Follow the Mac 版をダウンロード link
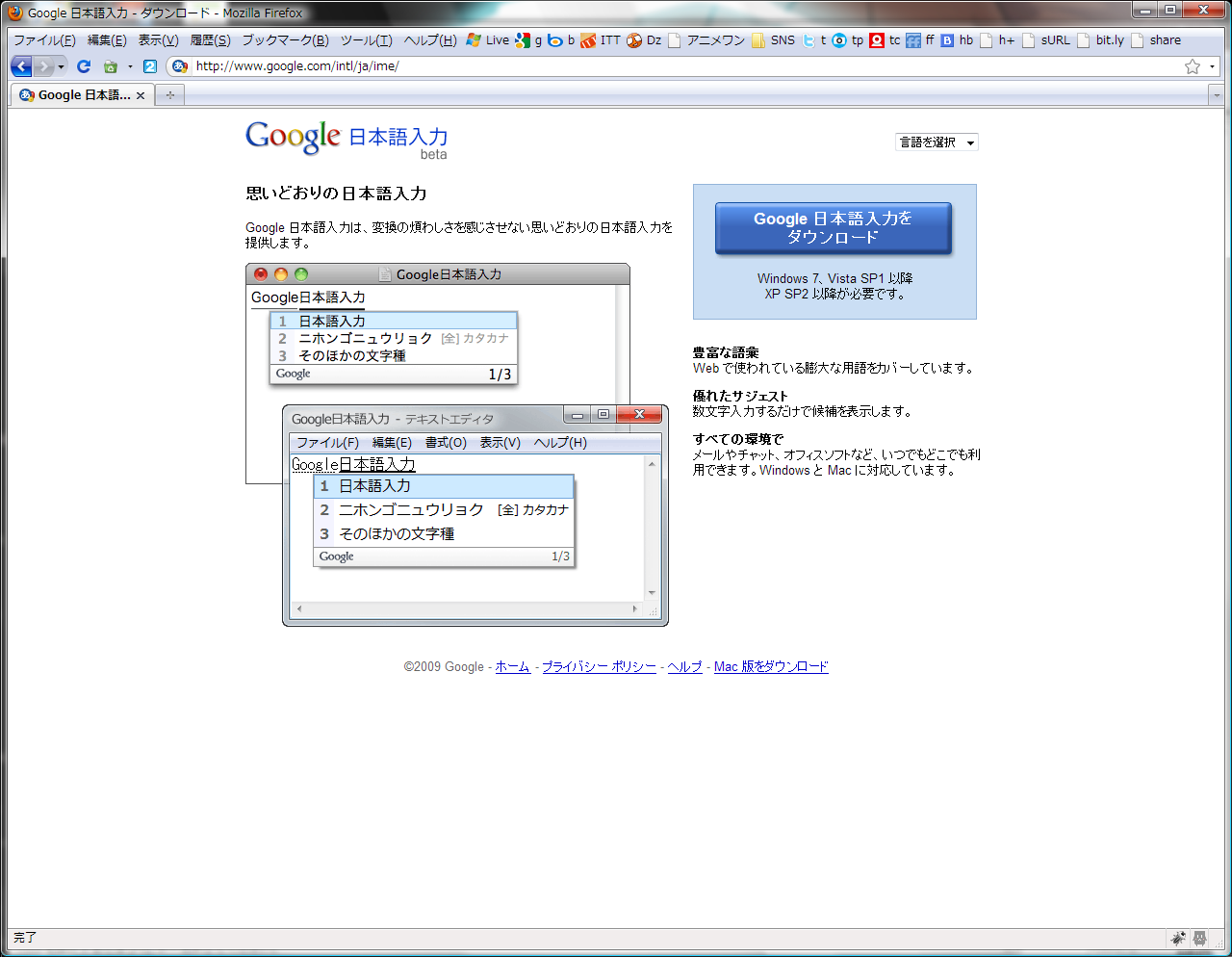1232x957 pixels. 771,666
